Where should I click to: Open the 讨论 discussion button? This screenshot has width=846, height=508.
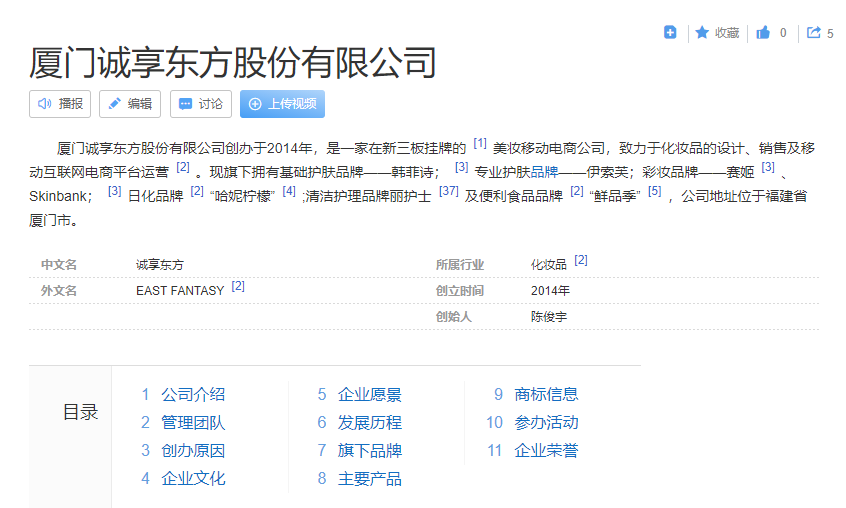[201, 104]
